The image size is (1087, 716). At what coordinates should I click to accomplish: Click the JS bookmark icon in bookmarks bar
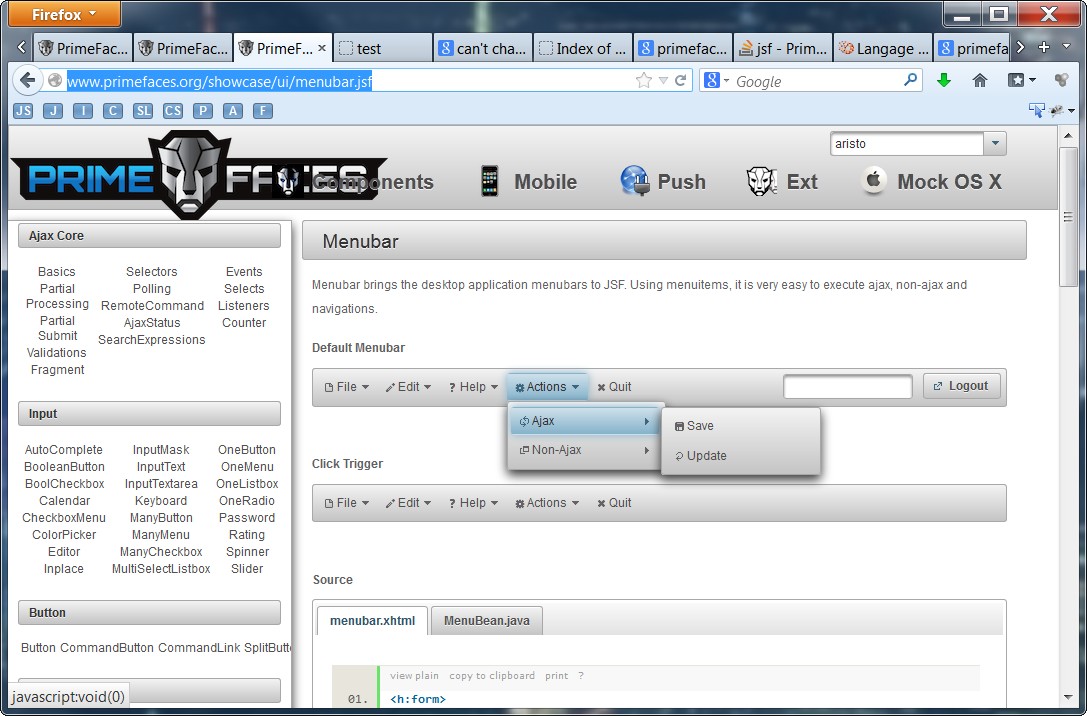pos(22,112)
